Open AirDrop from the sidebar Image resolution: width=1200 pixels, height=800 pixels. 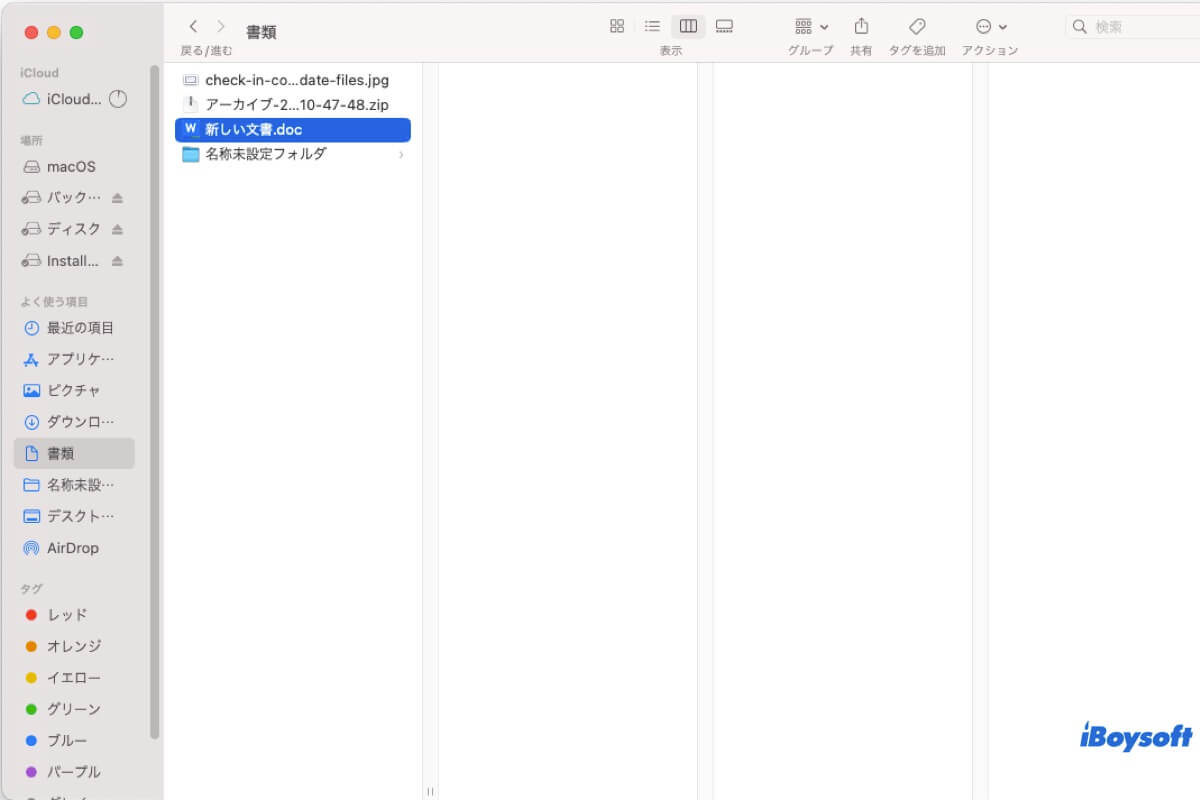70,547
